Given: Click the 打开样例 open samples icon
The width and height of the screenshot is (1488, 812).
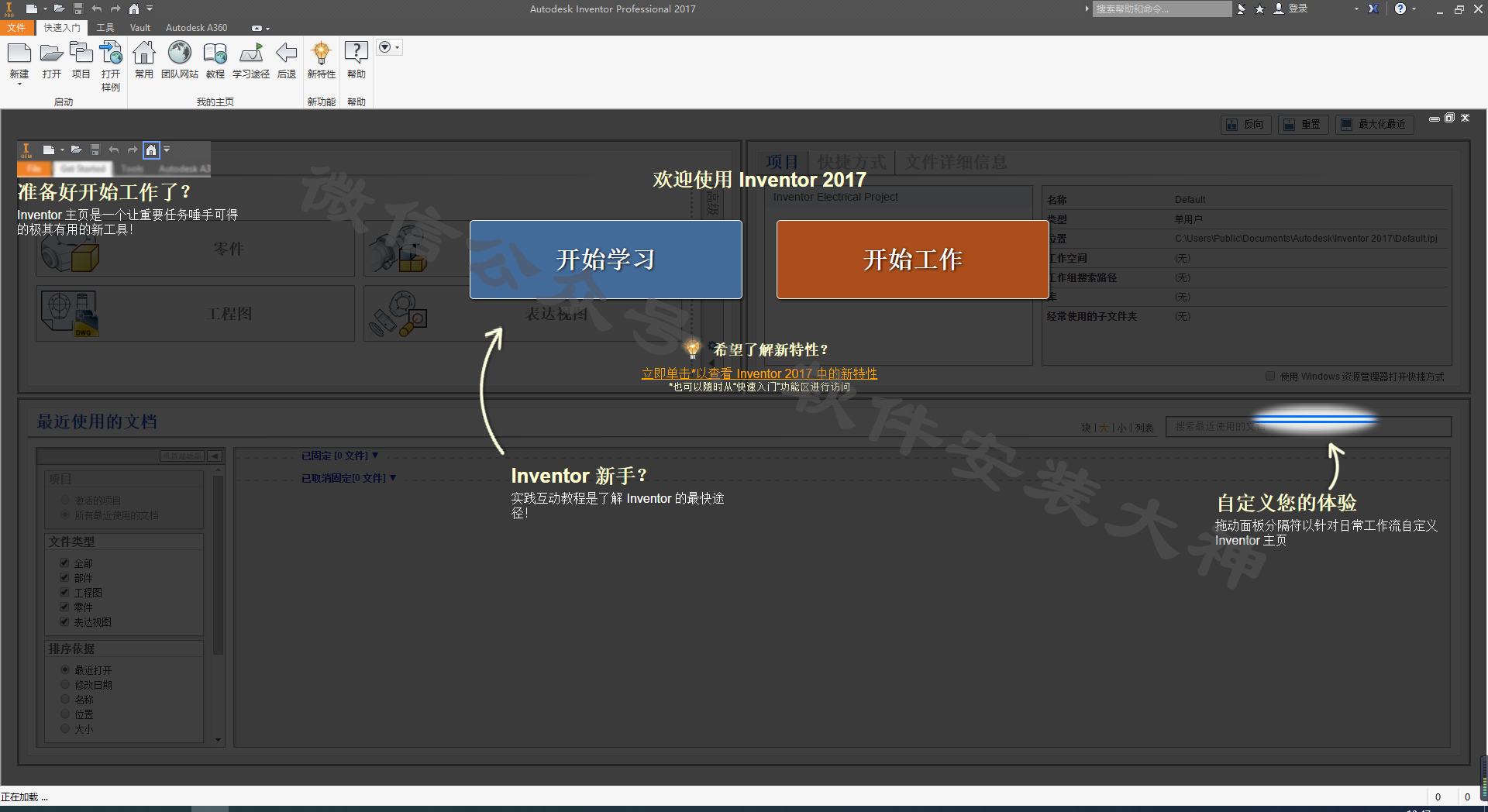Looking at the screenshot, I should point(111,53).
